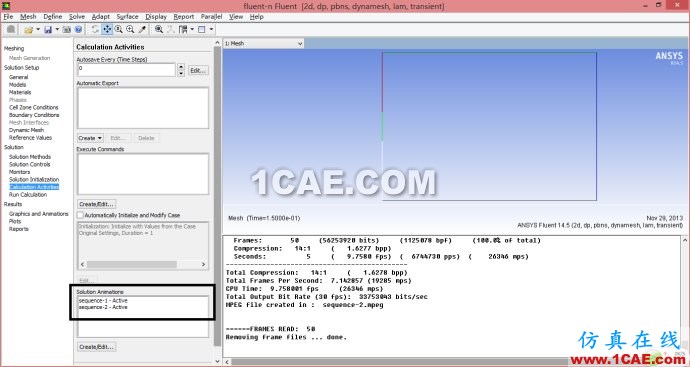Select the probe eyedropper tool
The image size is (690, 367).
(142, 29)
